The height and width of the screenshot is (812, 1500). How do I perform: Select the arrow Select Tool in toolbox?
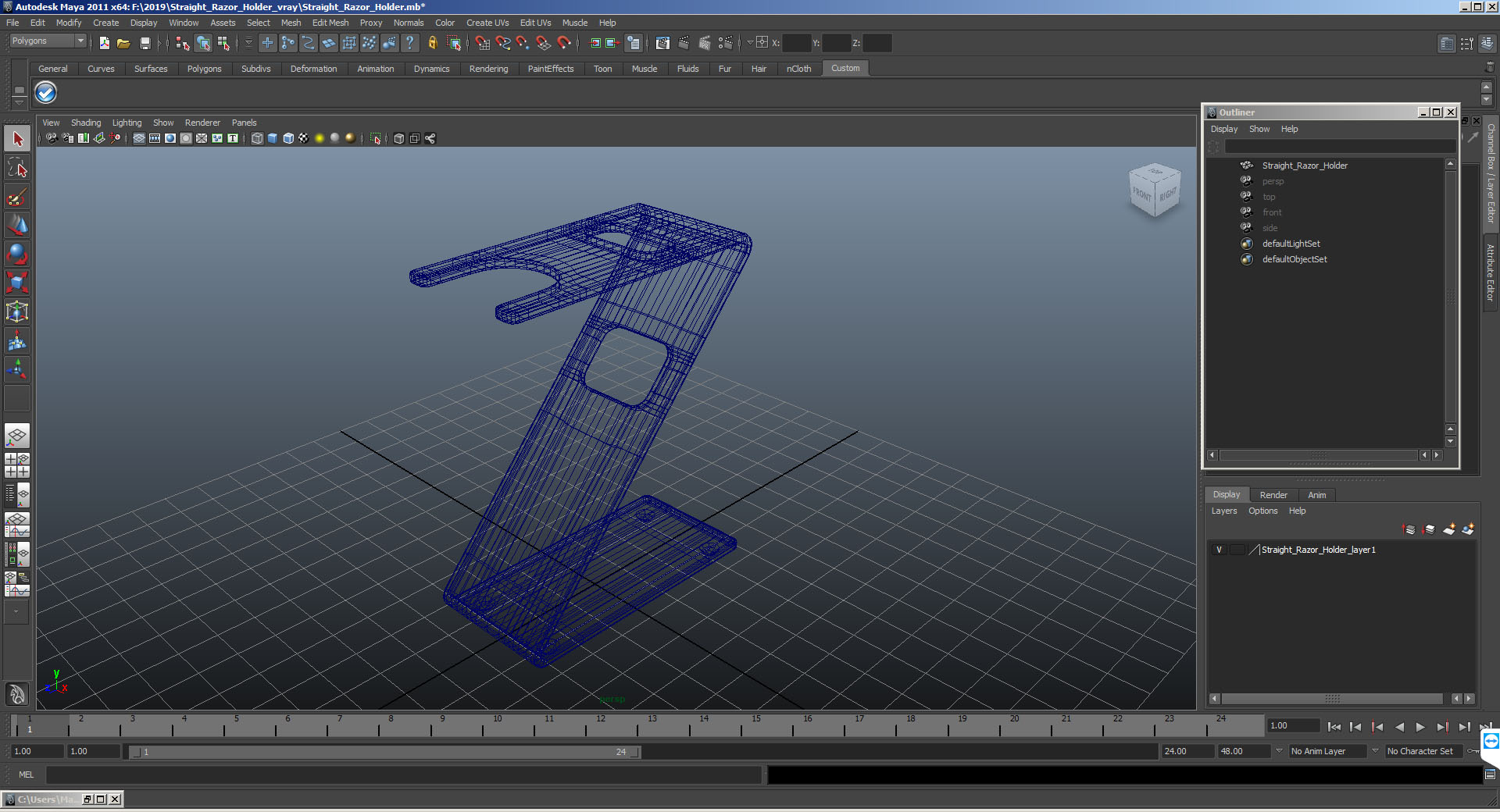17,139
